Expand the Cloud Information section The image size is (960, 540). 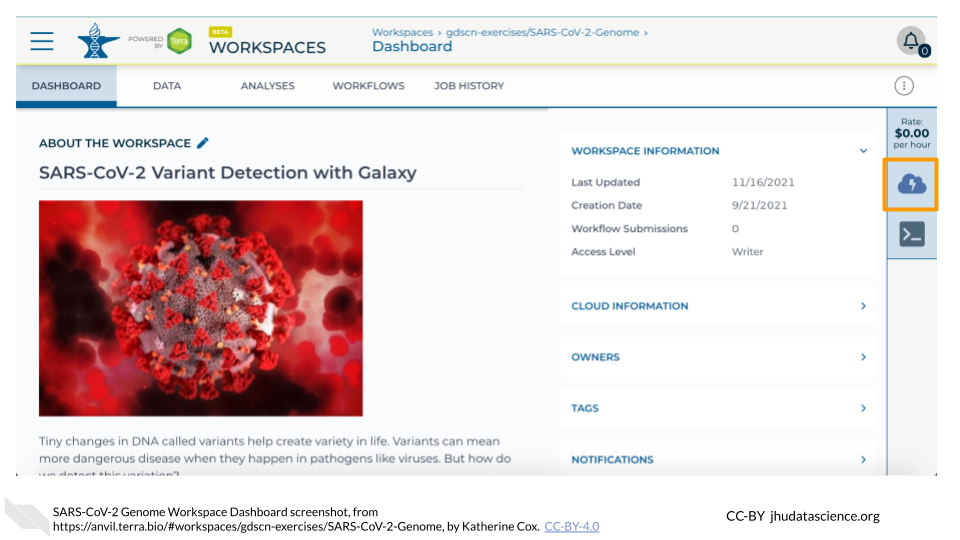coord(863,306)
